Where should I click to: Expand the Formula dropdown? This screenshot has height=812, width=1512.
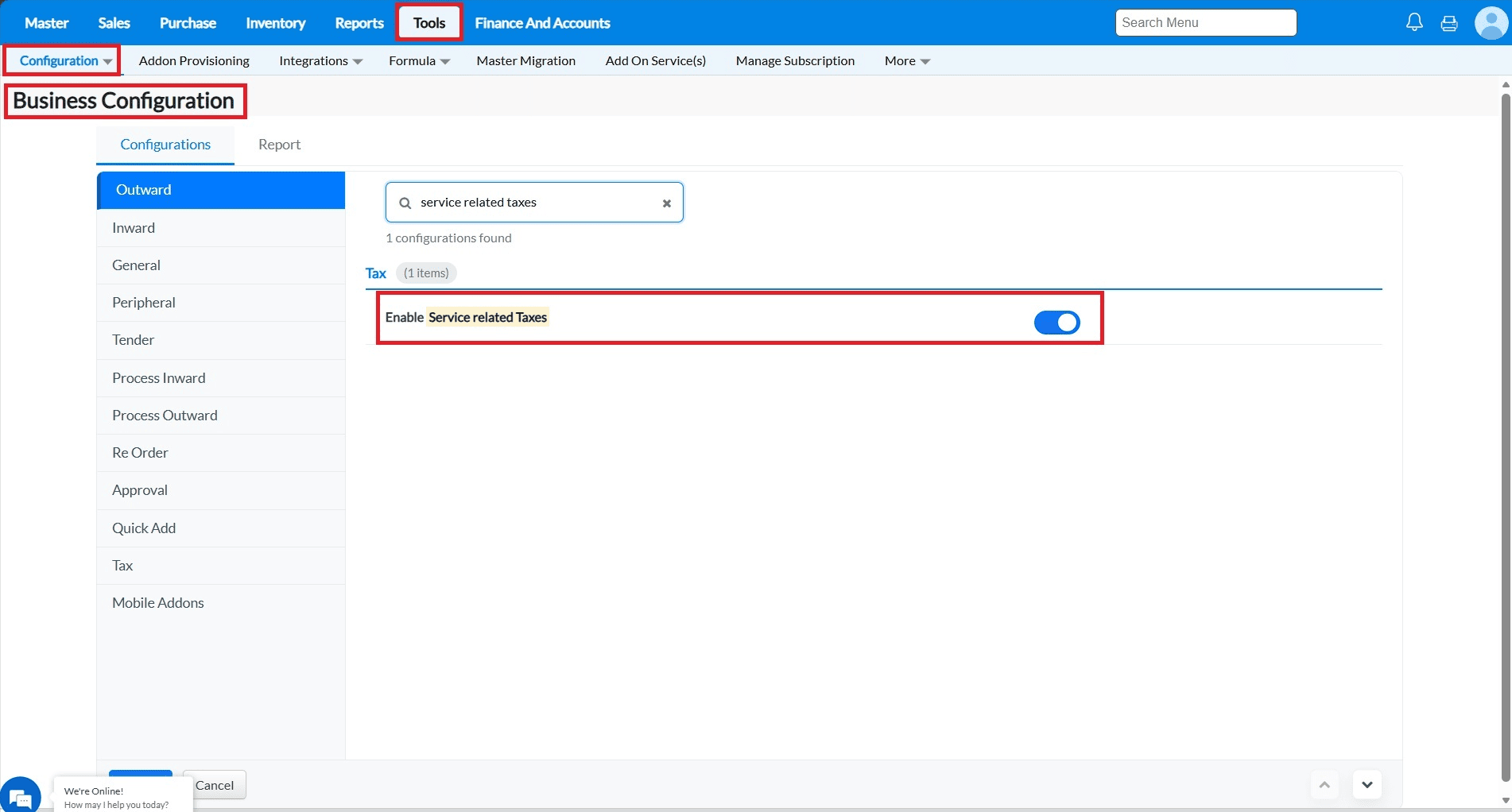419,60
